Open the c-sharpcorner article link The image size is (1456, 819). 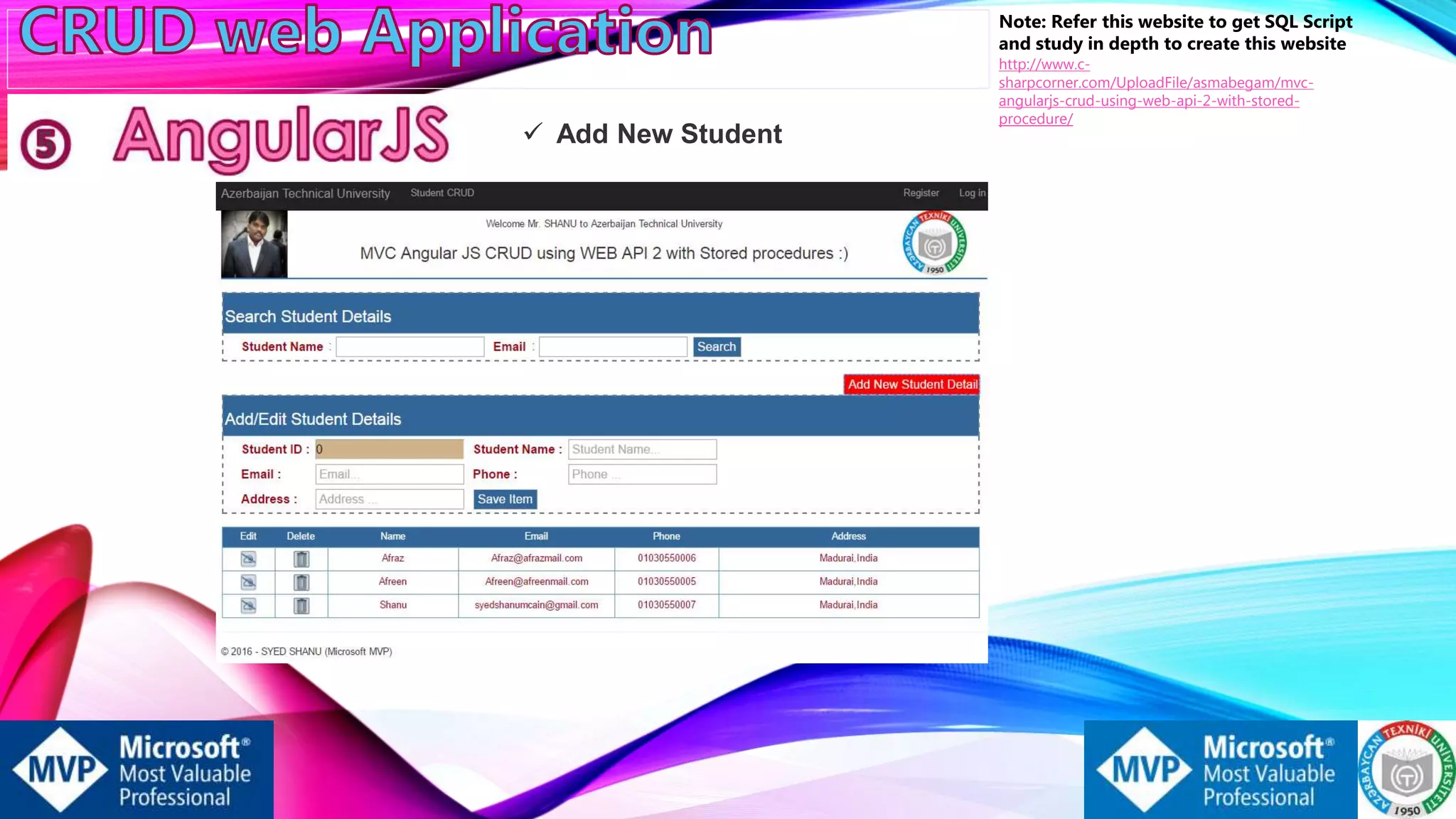(1155, 92)
